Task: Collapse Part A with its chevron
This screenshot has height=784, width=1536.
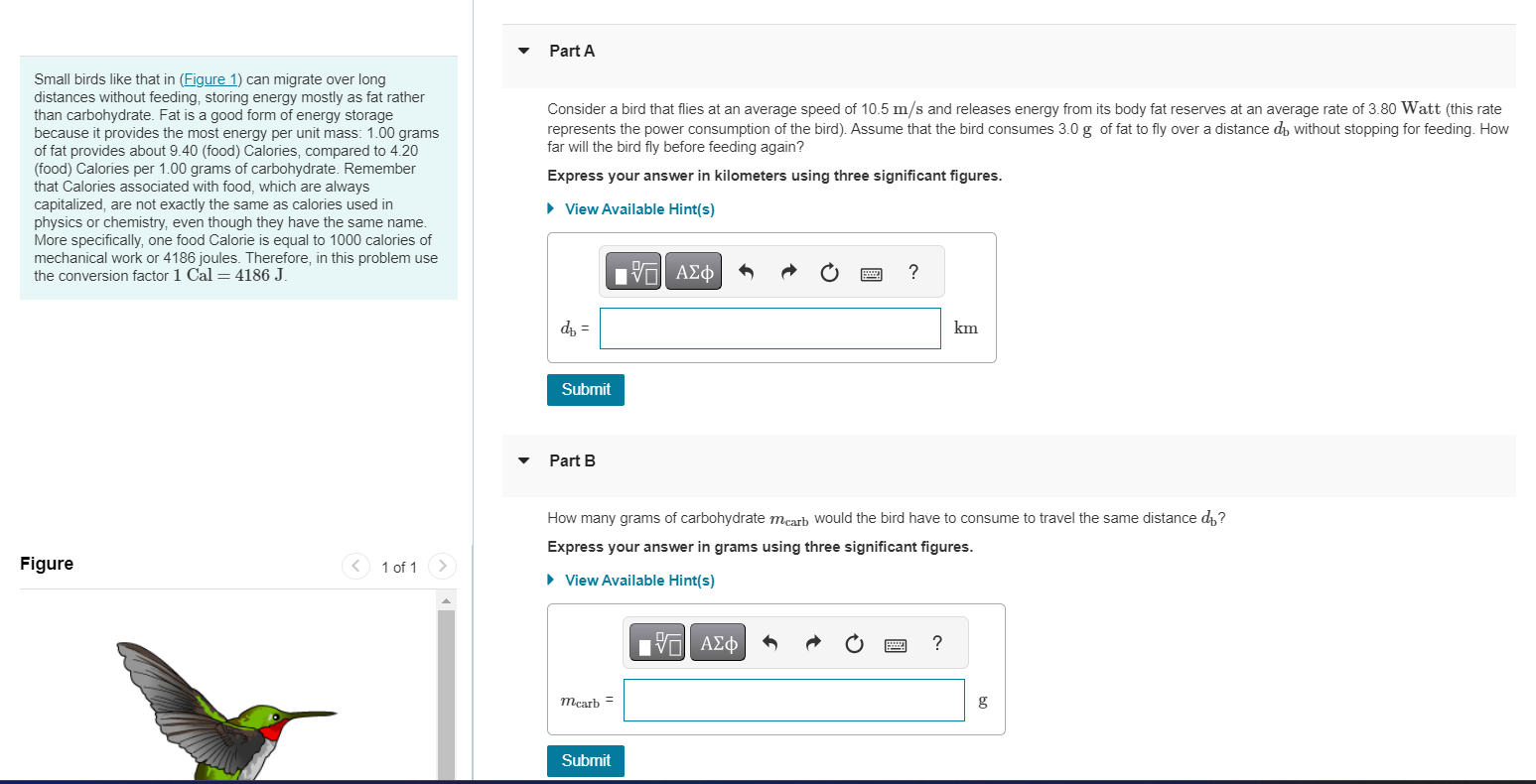Action: pyautogui.click(x=523, y=50)
